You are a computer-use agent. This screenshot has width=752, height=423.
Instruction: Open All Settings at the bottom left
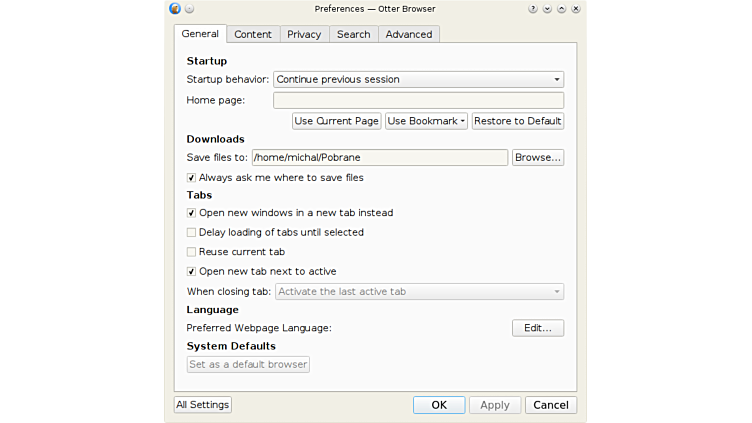click(x=203, y=405)
